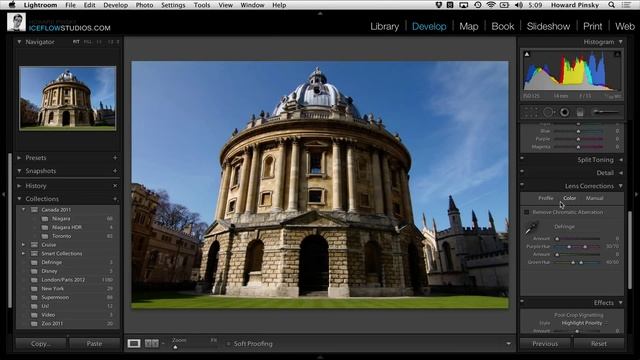The height and width of the screenshot is (360, 640).
Task: Expand the Detail panel
Action: click(621, 173)
